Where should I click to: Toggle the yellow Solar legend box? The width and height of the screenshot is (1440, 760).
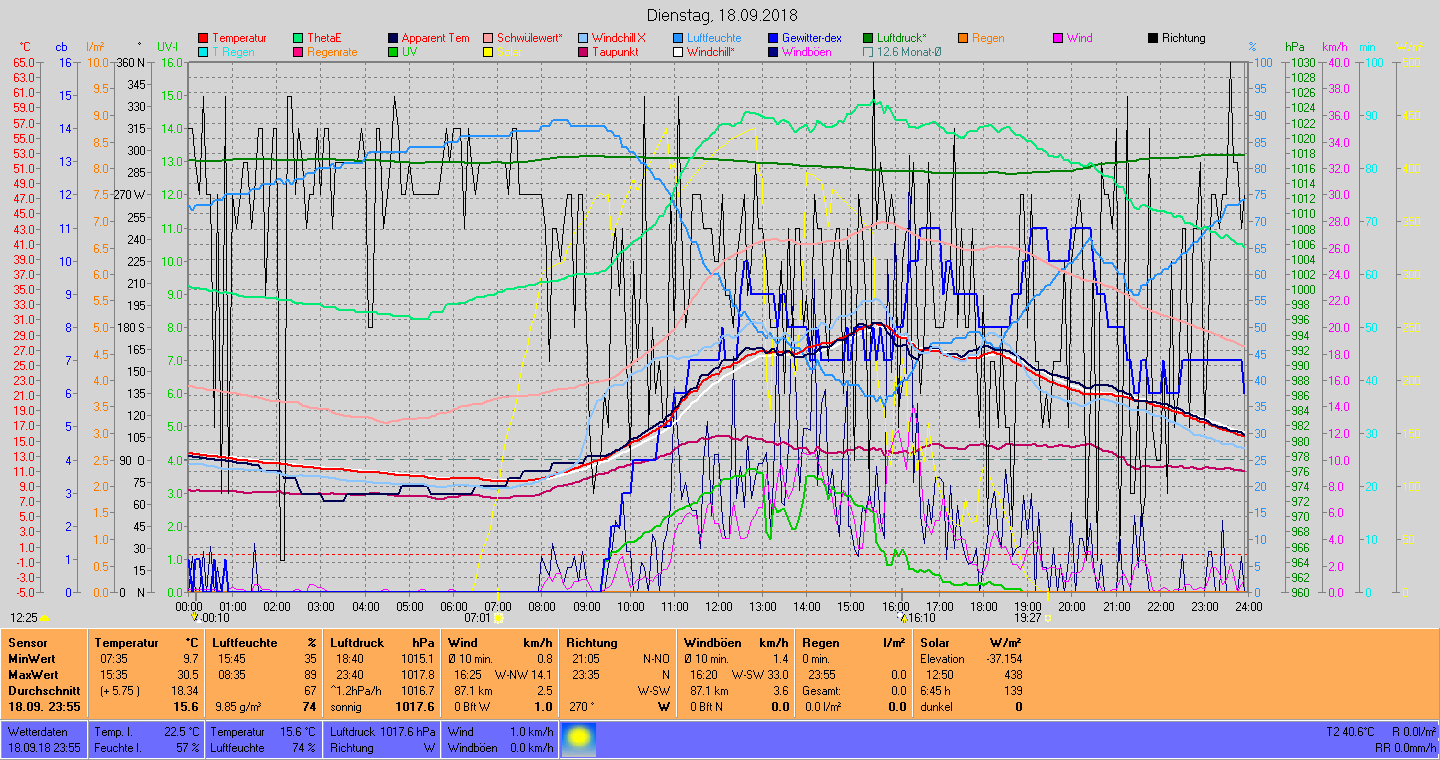(488, 52)
